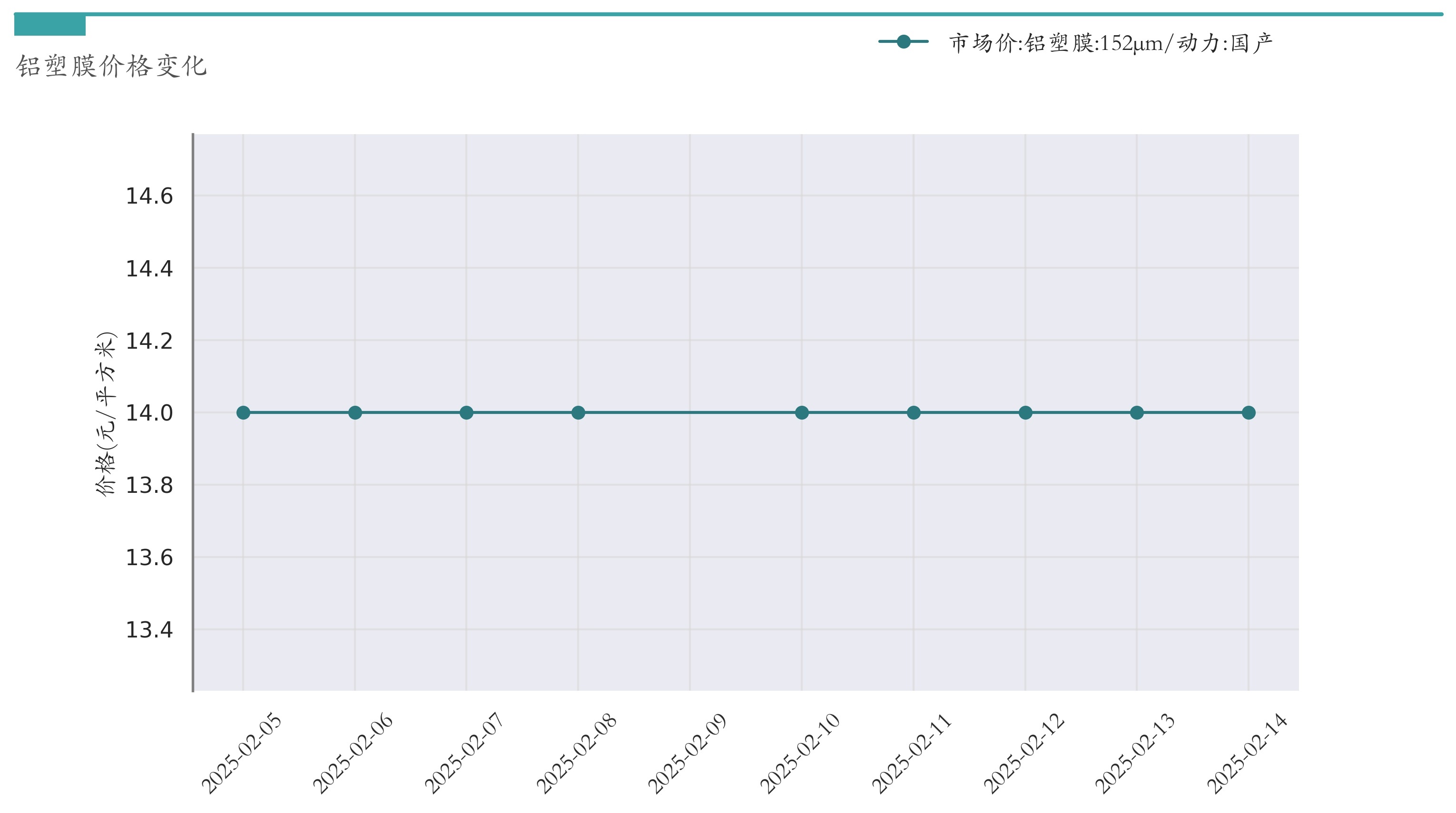Click the data point for 2025-02-05
This screenshot has height=813, width=1456.
click(243, 413)
